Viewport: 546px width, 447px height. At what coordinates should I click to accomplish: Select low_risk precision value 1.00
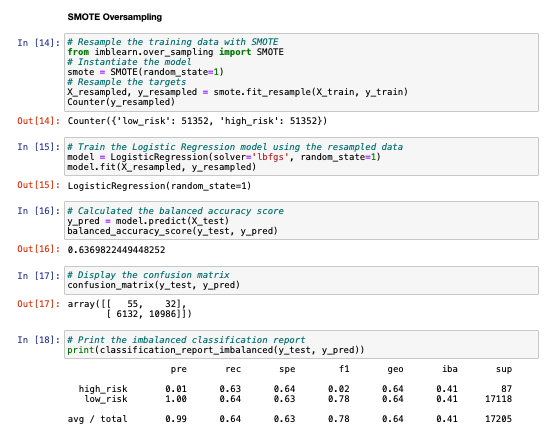tap(176, 399)
